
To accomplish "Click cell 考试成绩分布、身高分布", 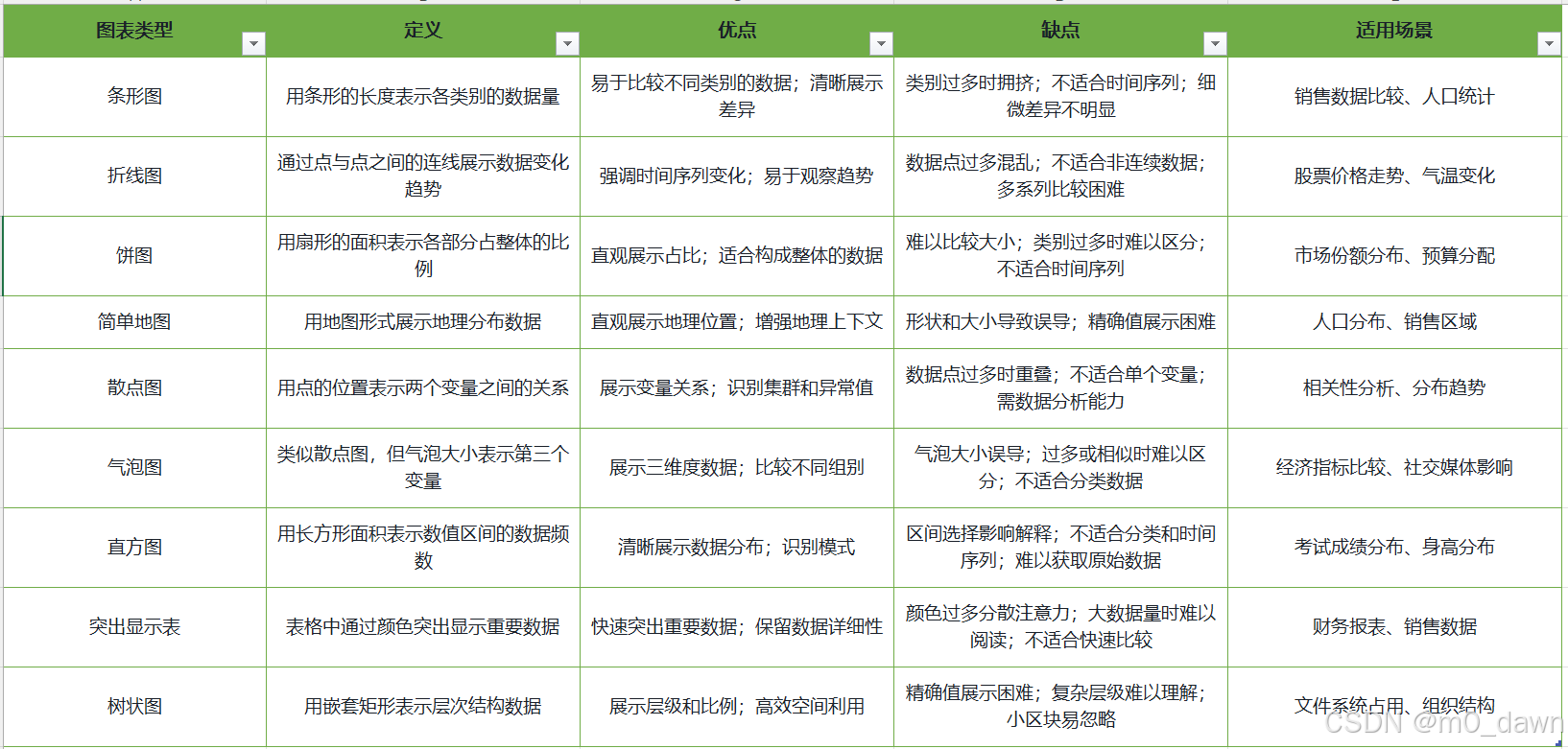I will point(1394,548).
